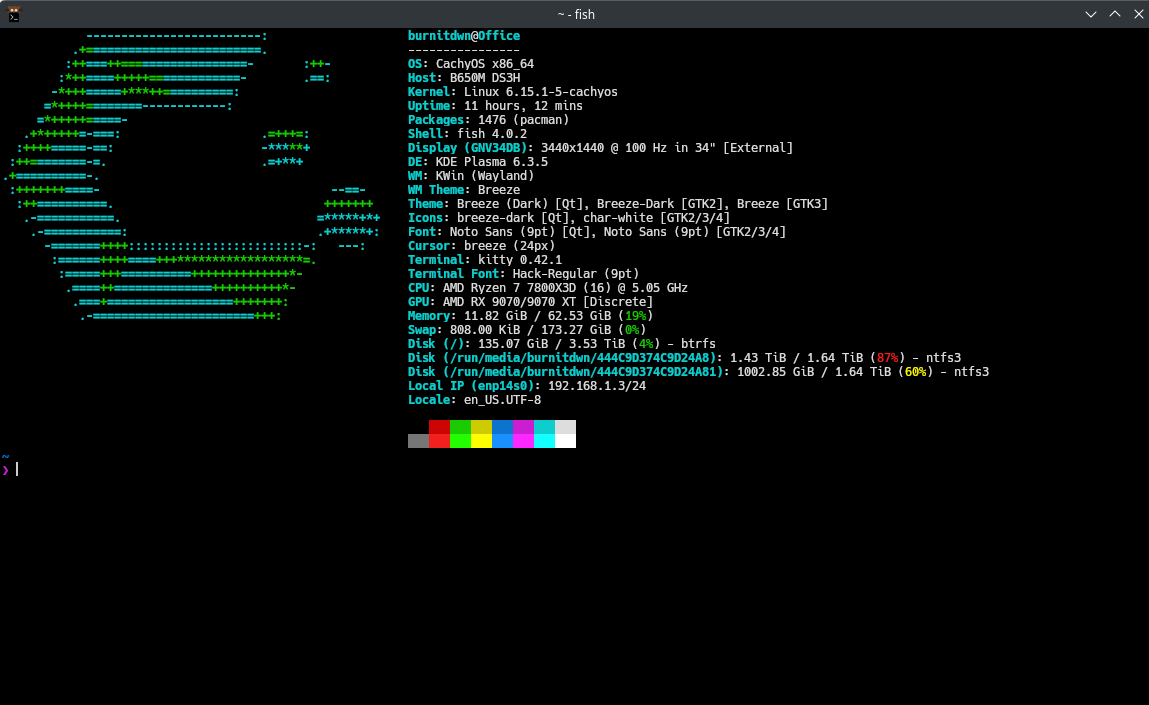The image size is (1149, 705).
Task: Click the WM KWin (Wayland) line
Action: [471, 176]
